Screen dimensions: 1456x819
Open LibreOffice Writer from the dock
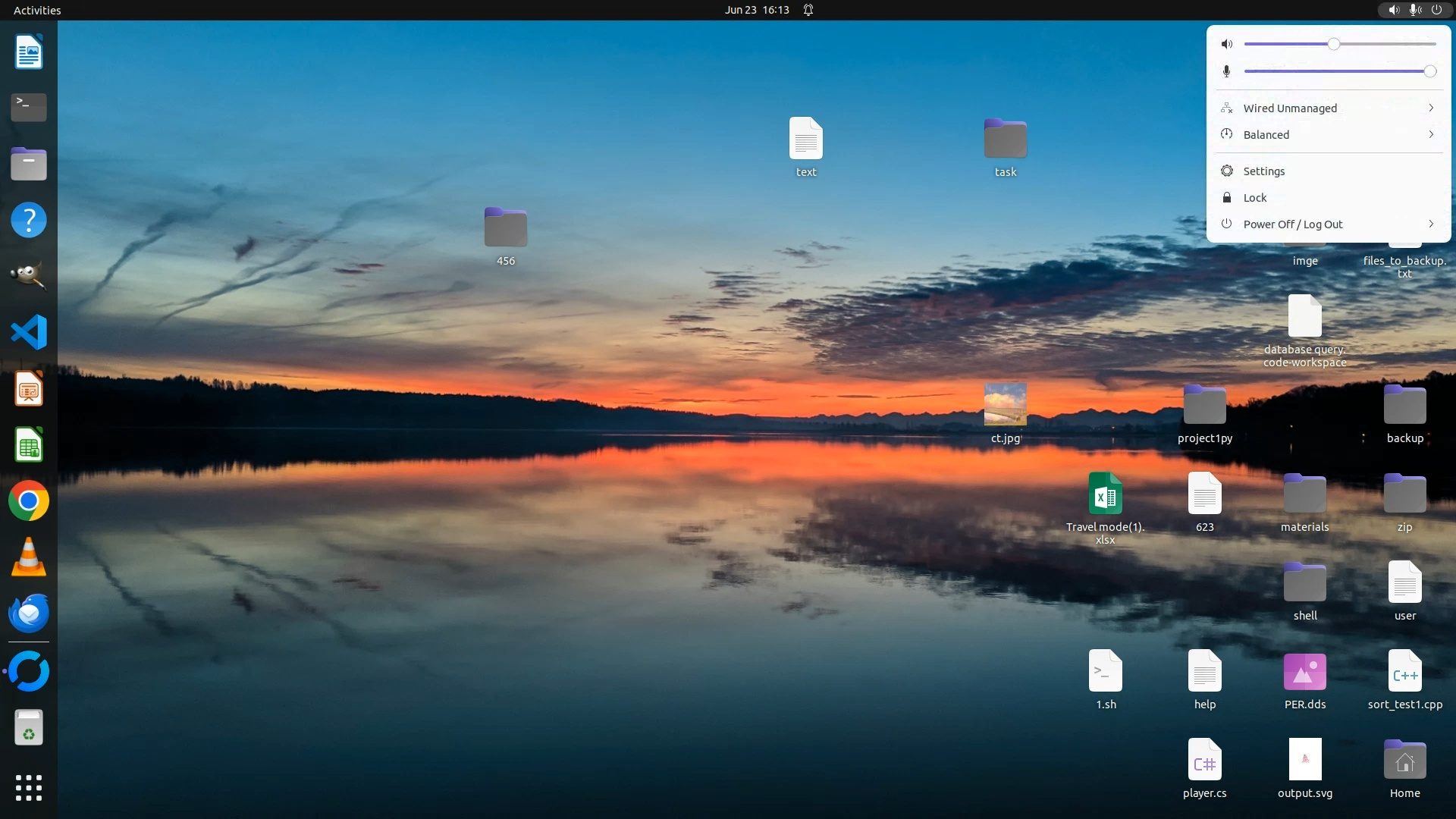point(29,52)
